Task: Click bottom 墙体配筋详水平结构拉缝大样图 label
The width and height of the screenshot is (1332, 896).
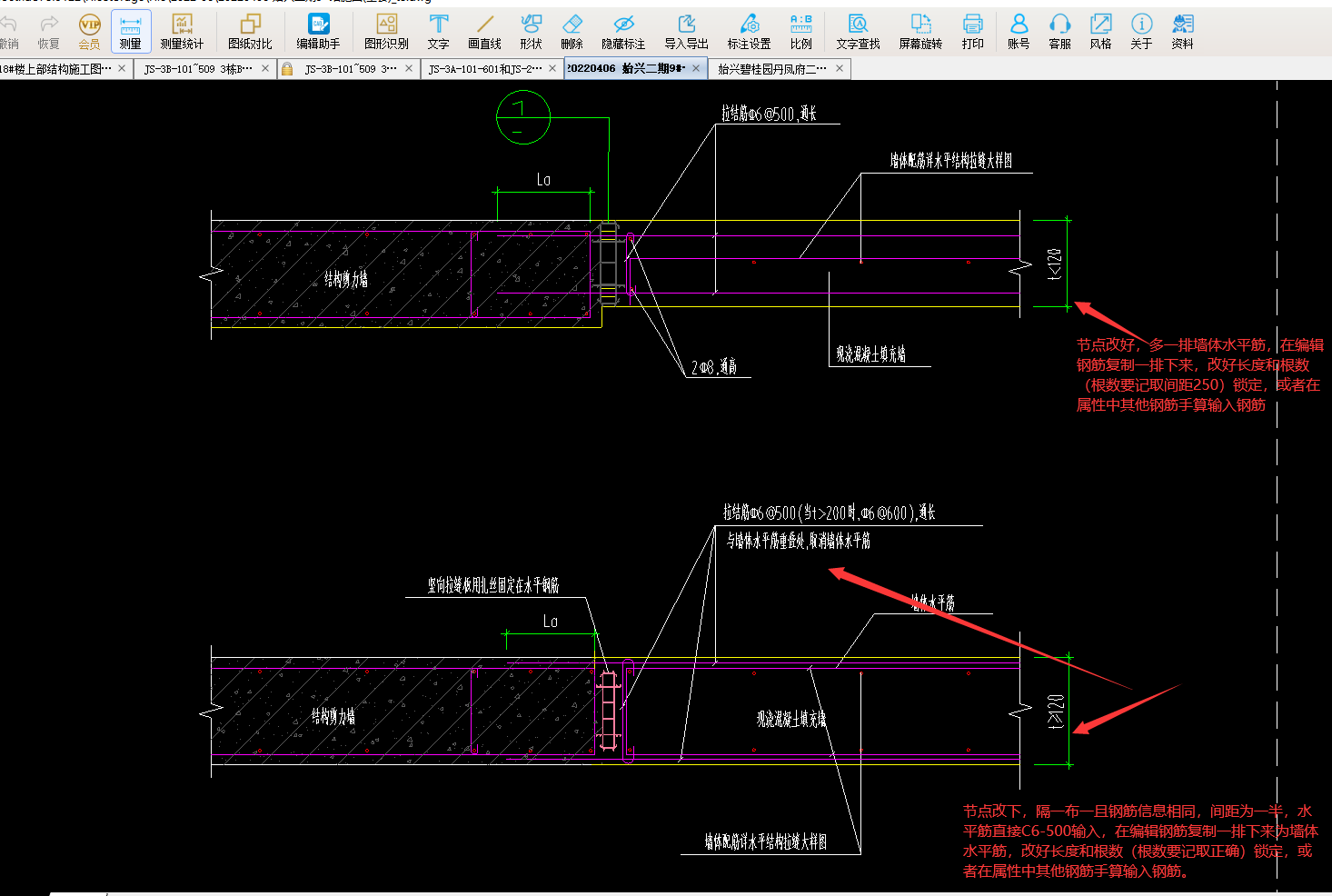Action: [x=766, y=842]
